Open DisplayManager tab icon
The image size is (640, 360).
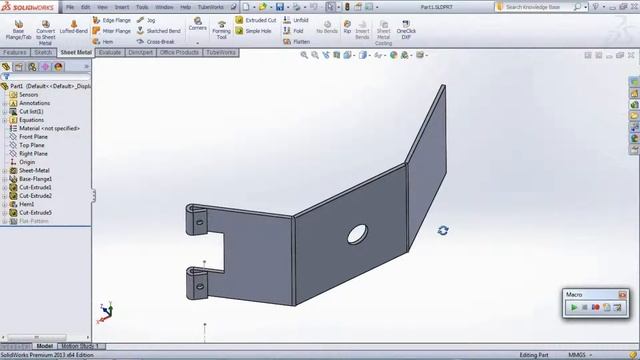pos(58,67)
